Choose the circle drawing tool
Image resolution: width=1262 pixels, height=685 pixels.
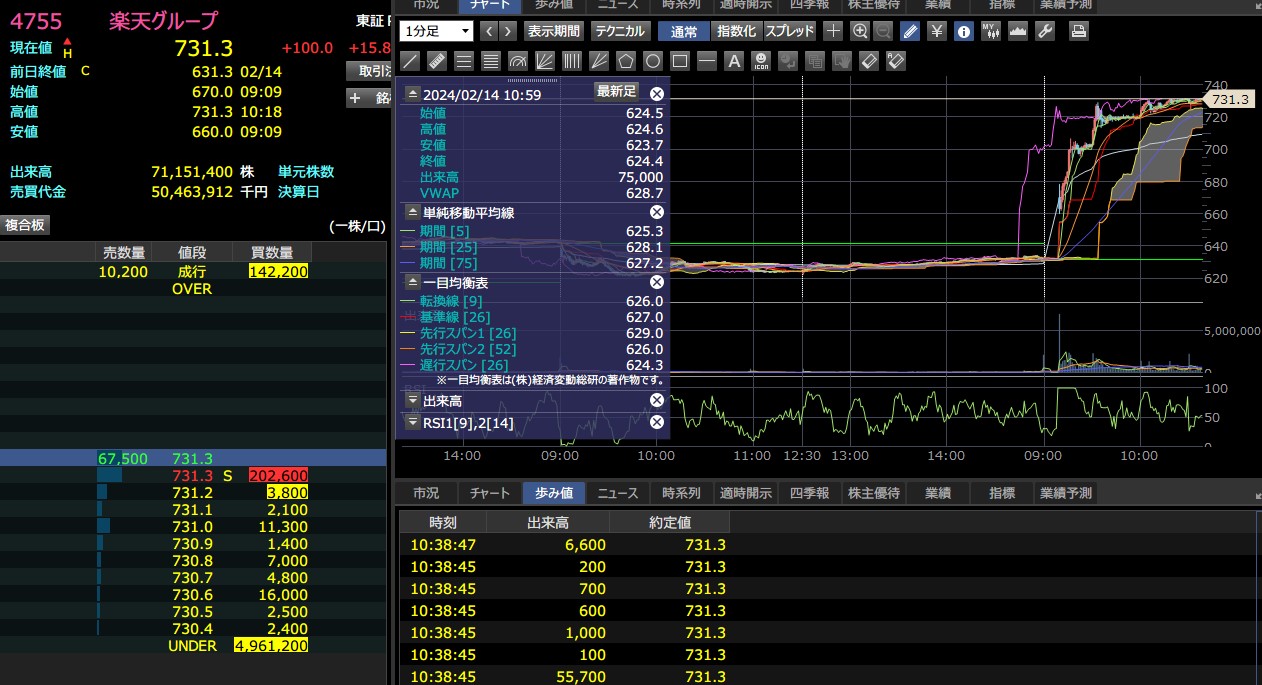point(652,60)
